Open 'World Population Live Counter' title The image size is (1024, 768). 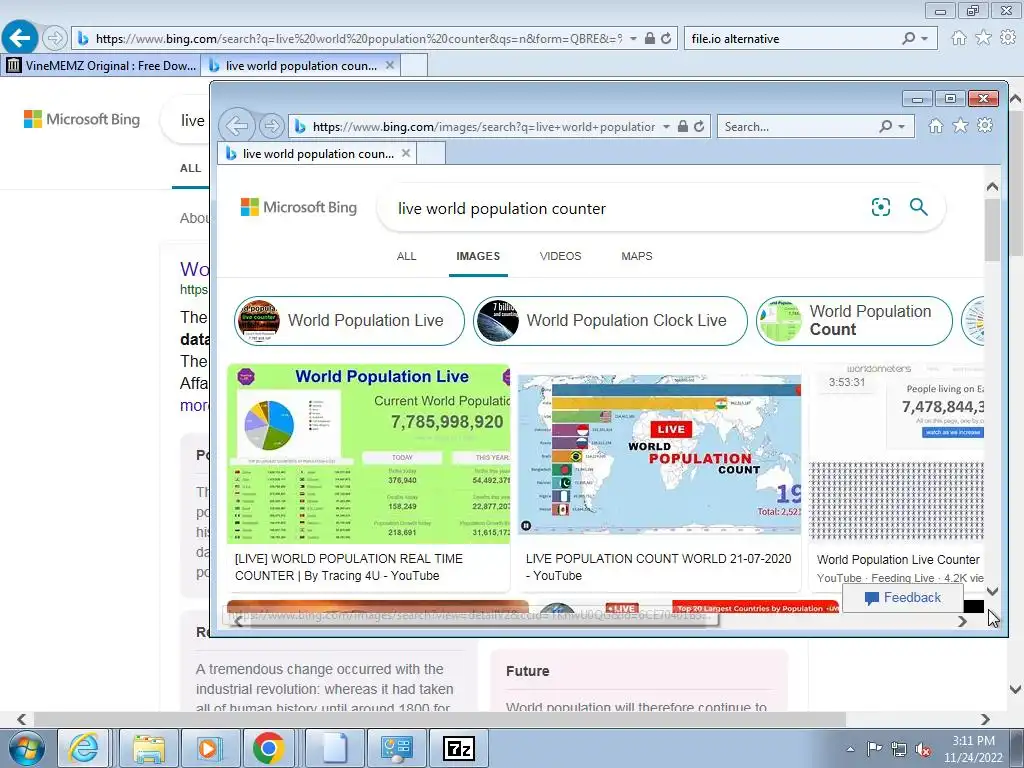898,560
